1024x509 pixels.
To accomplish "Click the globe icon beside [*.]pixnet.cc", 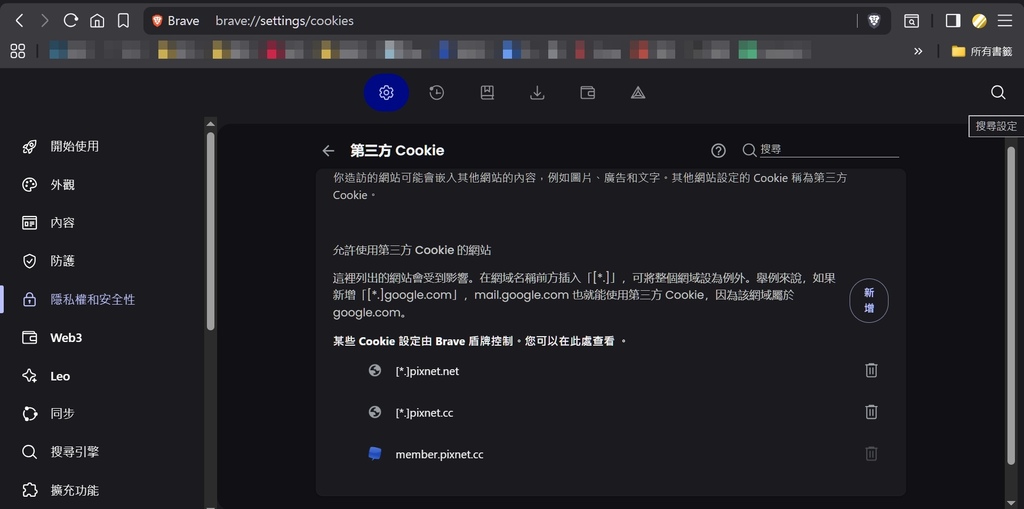I will tap(375, 412).
